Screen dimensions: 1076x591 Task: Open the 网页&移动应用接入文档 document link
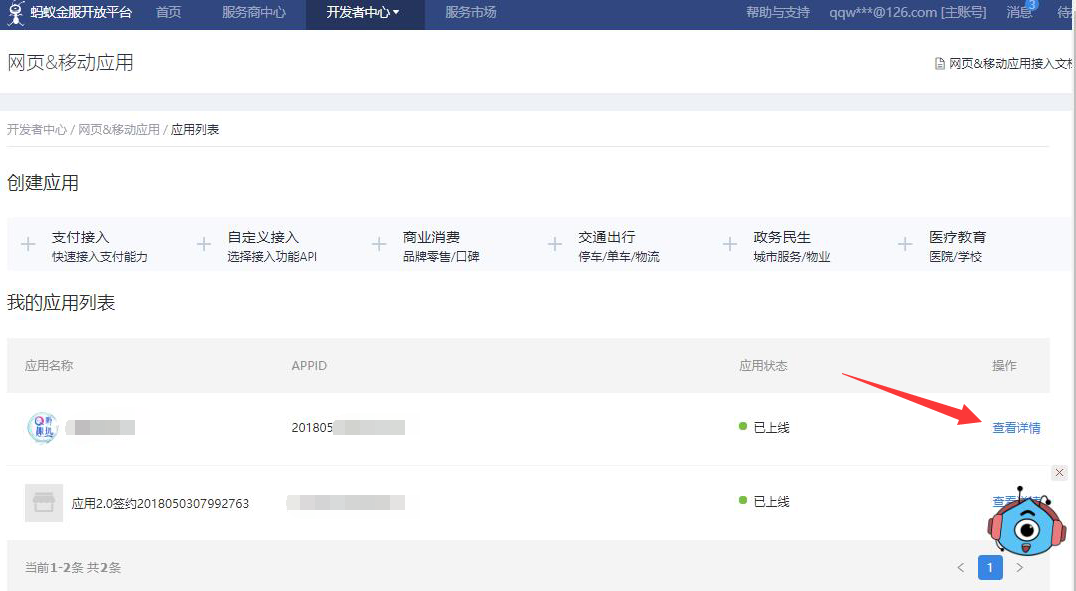coord(1008,63)
